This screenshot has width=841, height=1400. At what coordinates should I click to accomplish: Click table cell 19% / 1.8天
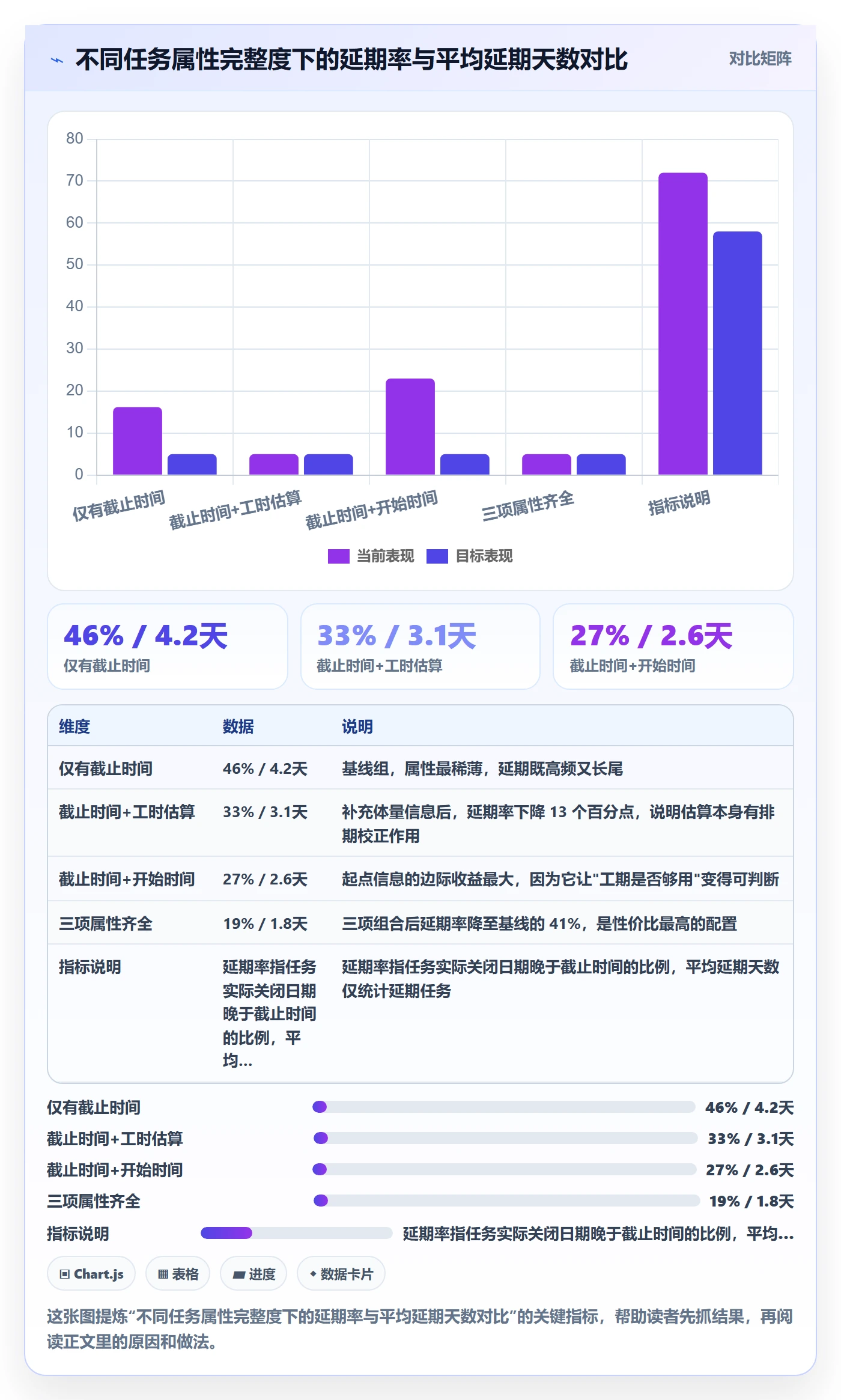point(265,924)
